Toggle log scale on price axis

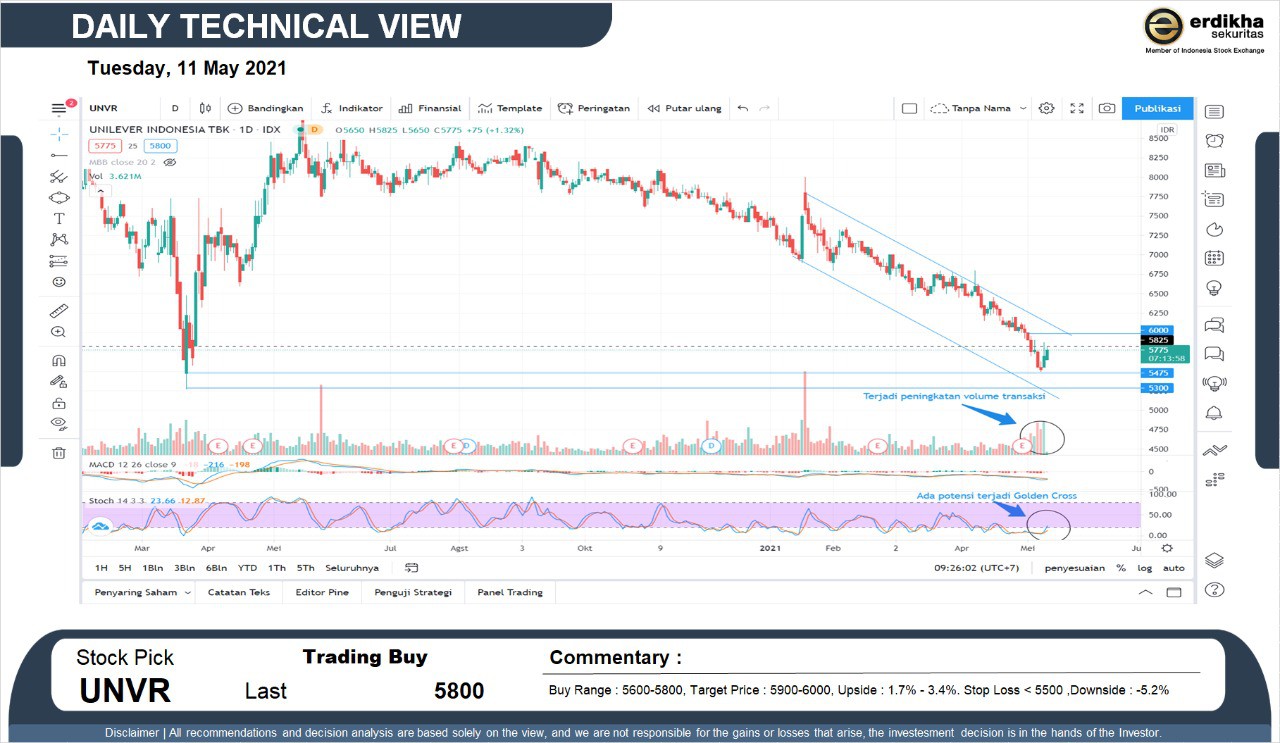[1144, 568]
